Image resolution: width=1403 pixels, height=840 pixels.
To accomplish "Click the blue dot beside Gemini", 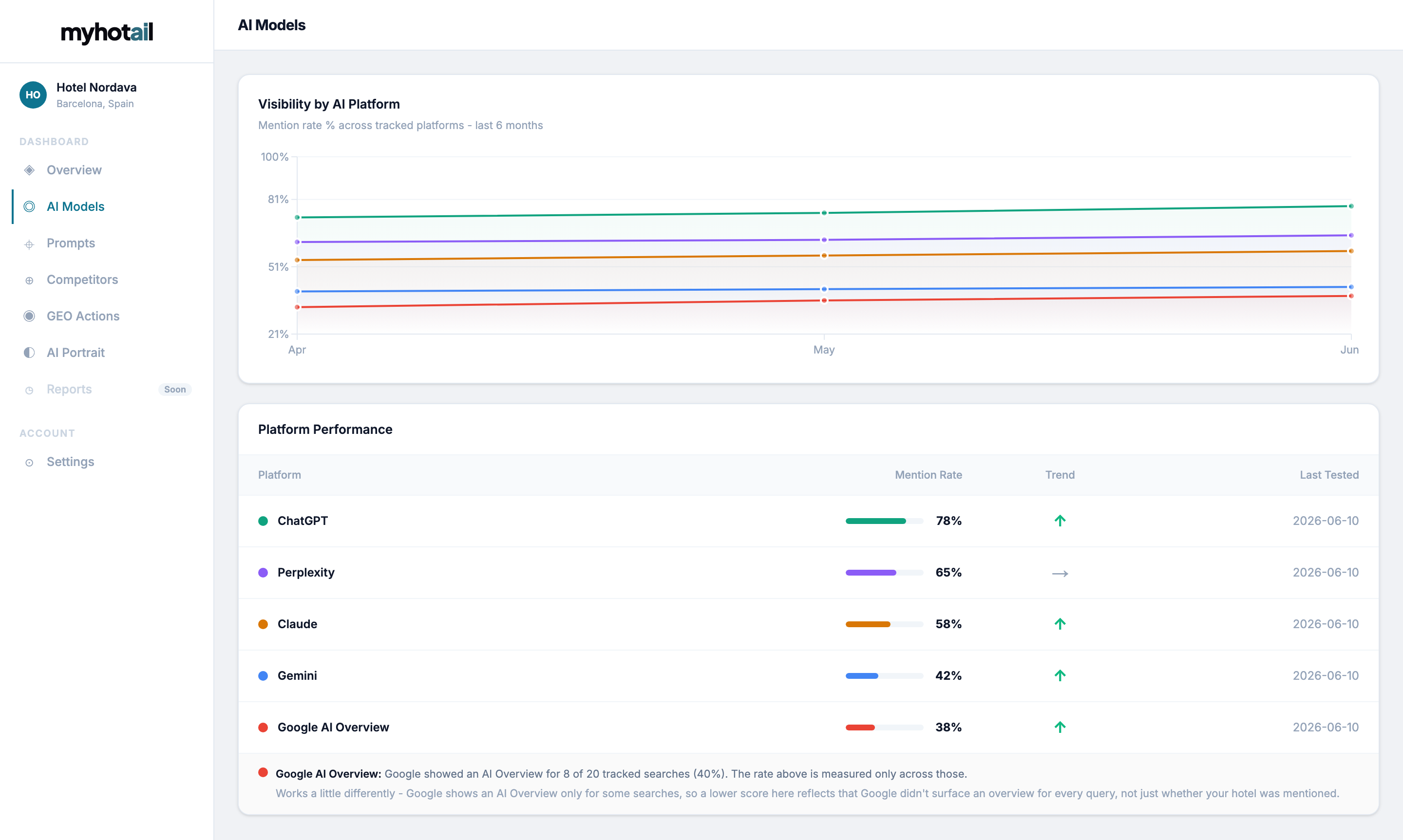I will point(263,675).
